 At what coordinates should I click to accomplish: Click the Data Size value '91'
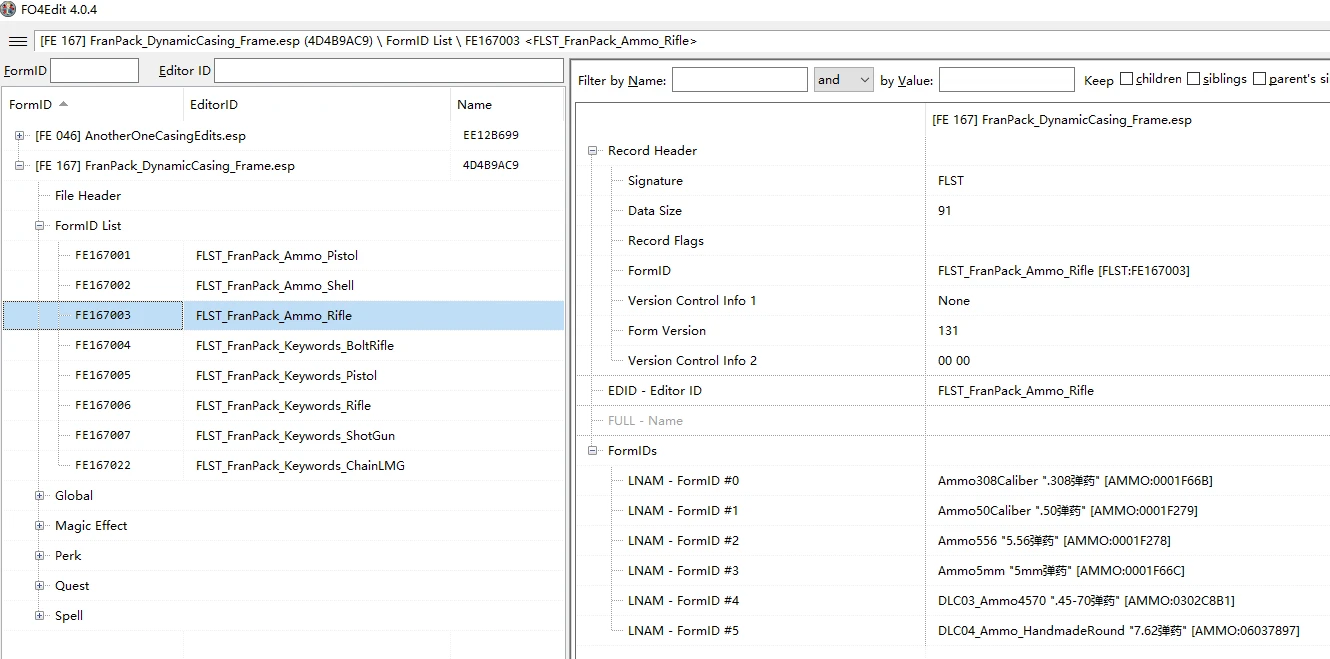[x=945, y=210]
